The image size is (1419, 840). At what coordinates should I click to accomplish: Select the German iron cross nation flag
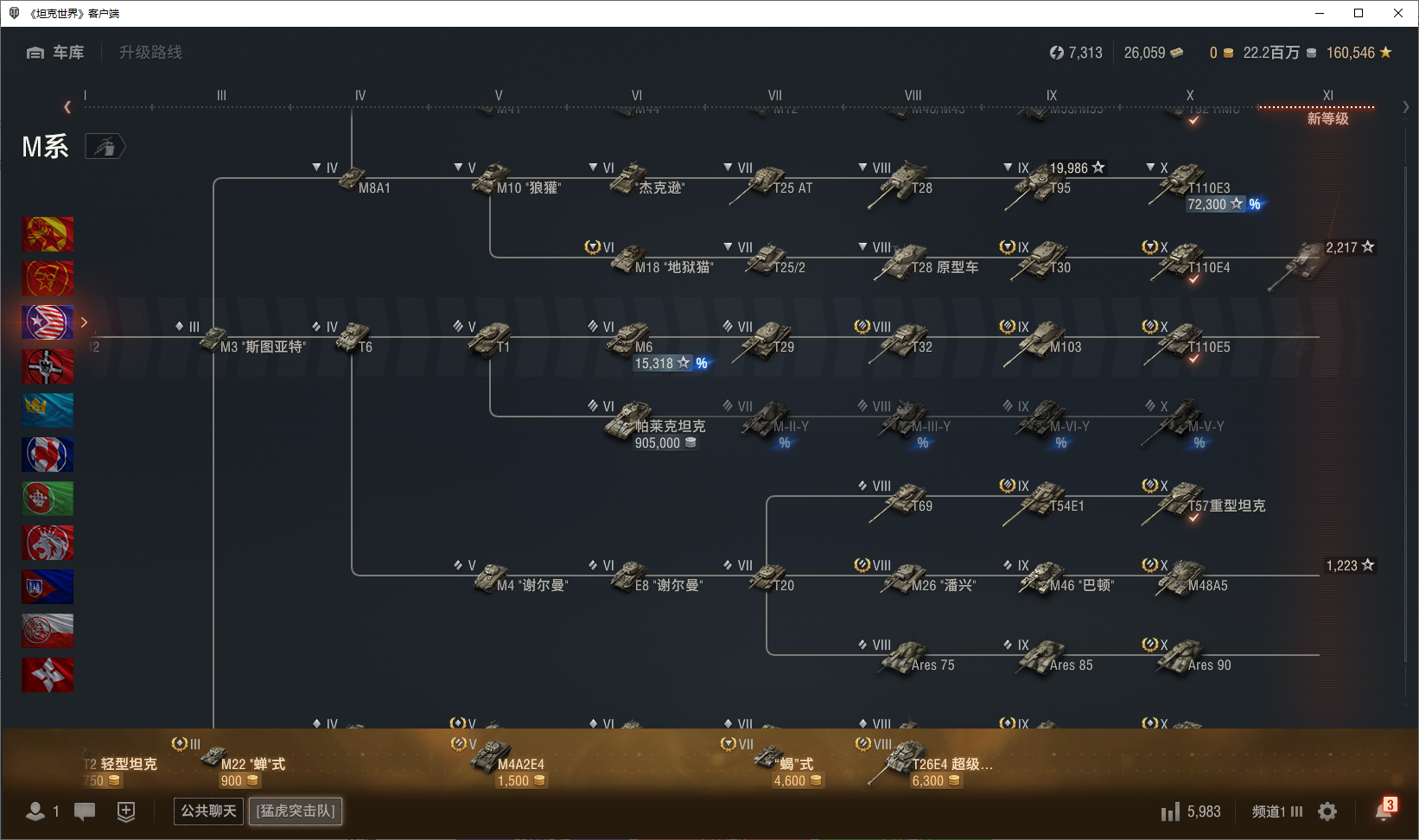click(48, 366)
